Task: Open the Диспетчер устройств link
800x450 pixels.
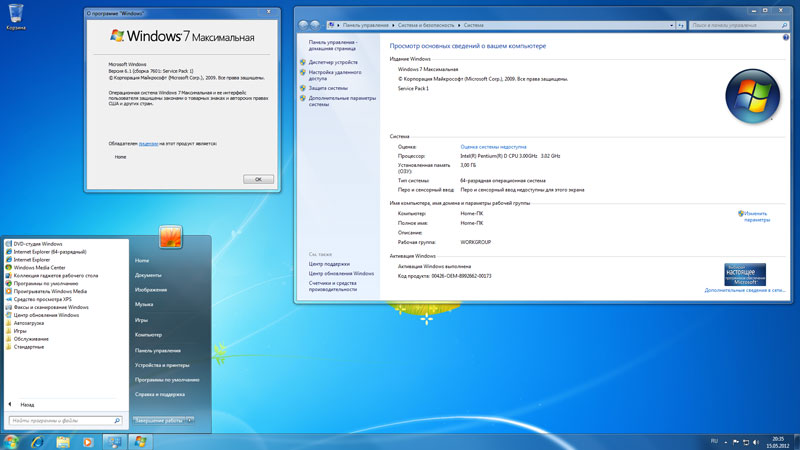Action: pos(333,62)
